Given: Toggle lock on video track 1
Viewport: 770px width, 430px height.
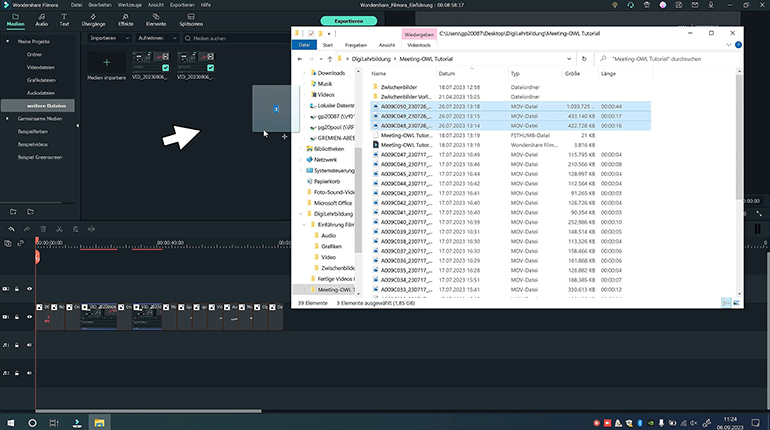Looking at the screenshot, I should [x=17, y=317].
